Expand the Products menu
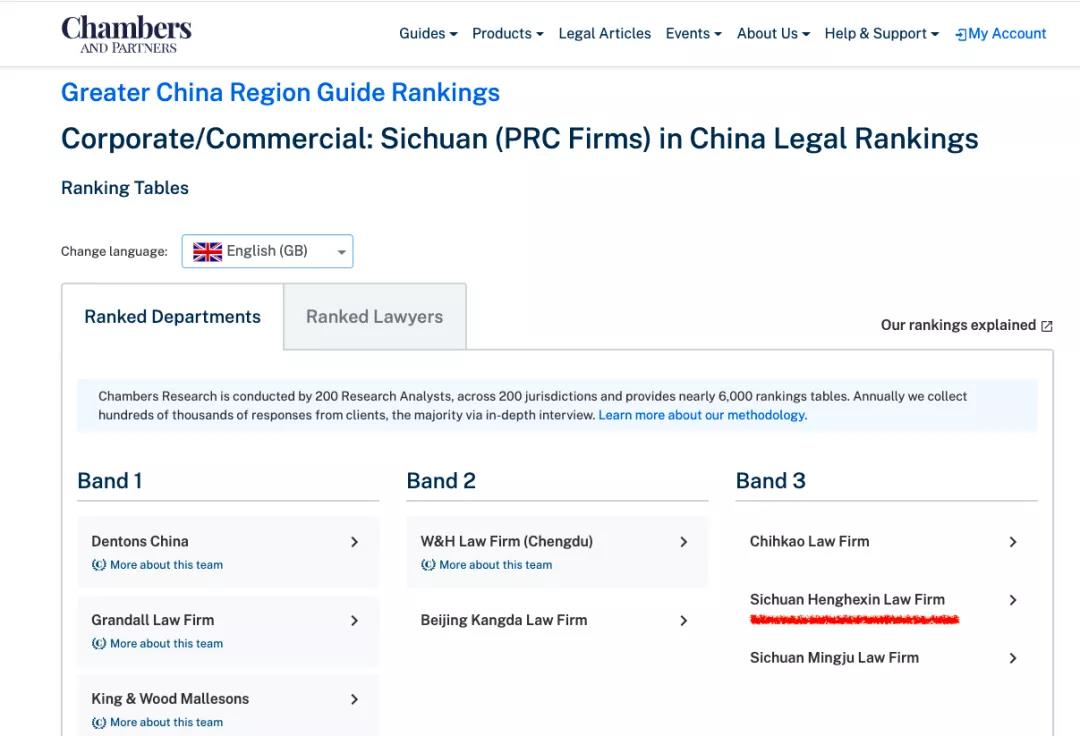 507,34
